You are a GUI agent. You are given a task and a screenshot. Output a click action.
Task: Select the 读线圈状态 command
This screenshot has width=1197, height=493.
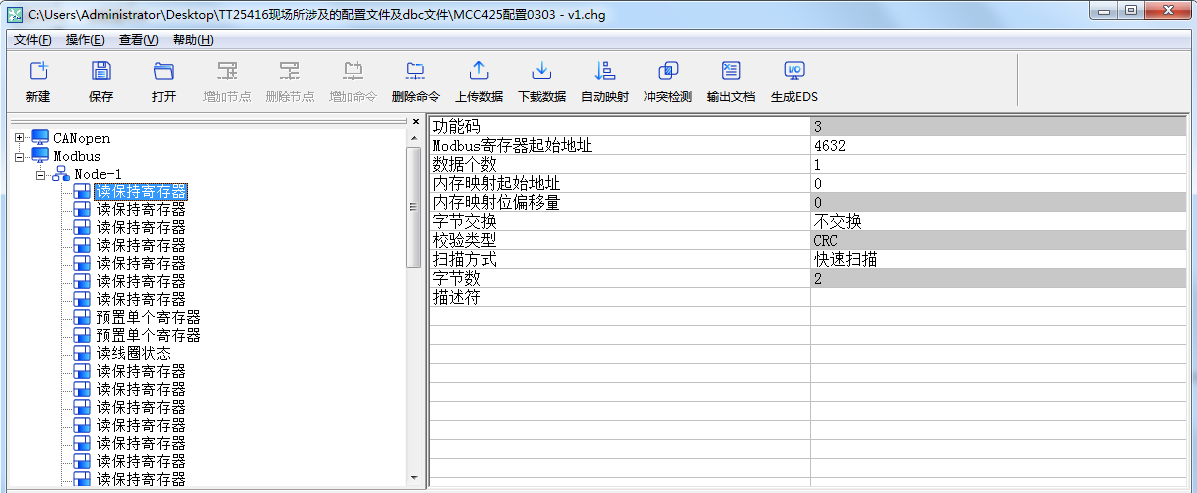click(134, 353)
